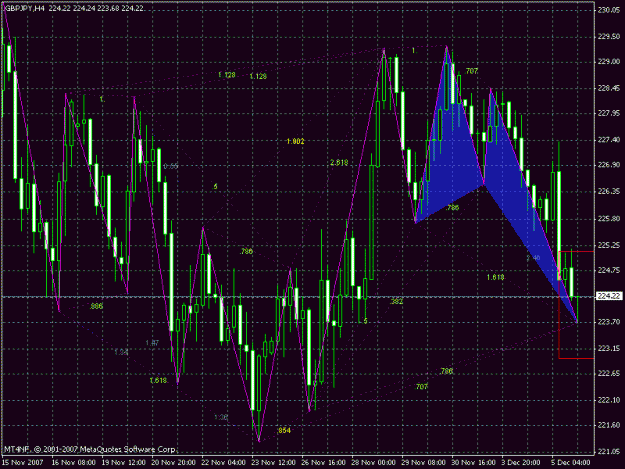
Task: Click the 221.05 price axis label
Action: (x=609, y=451)
